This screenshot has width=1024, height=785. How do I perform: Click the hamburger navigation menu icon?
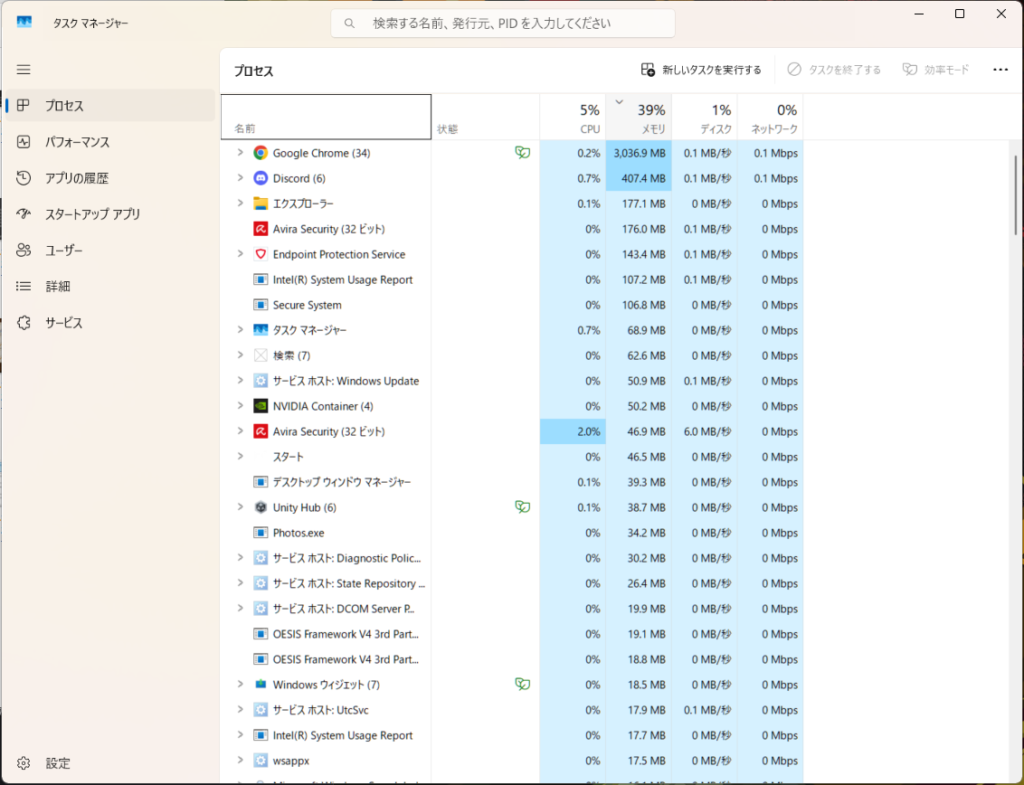(24, 69)
